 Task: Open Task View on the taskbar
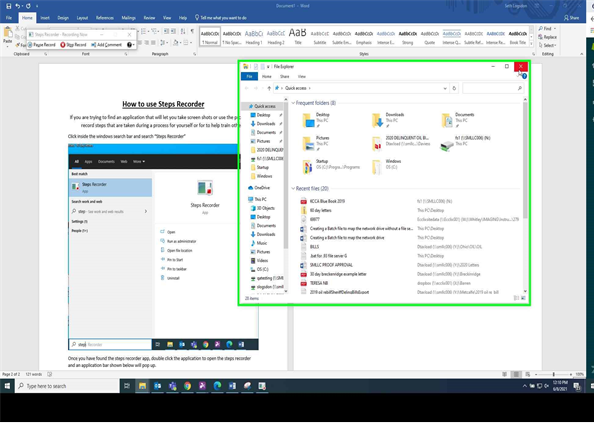pyautogui.click(x=127, y=386)
